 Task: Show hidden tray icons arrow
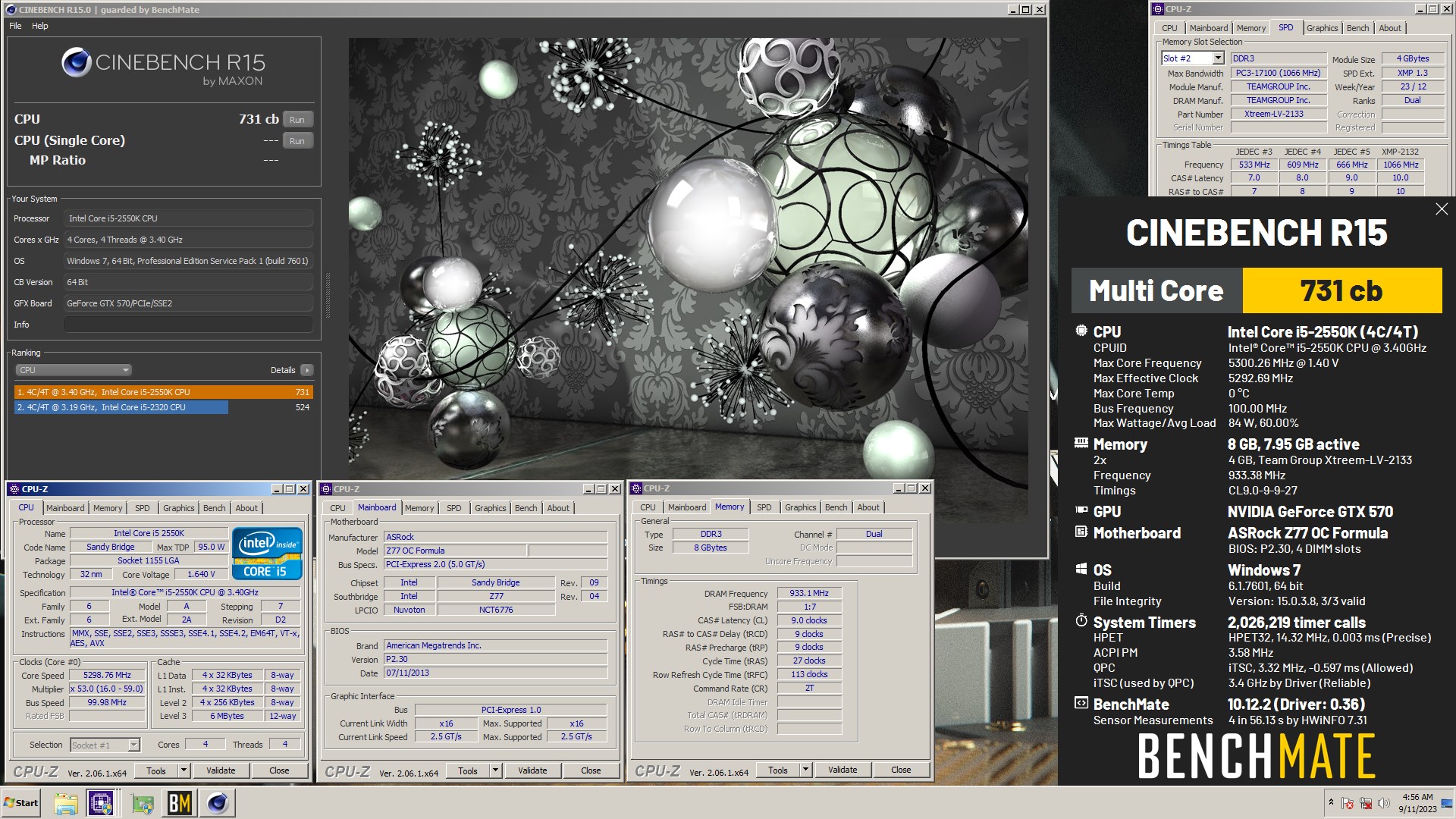tap(1331, 802)
